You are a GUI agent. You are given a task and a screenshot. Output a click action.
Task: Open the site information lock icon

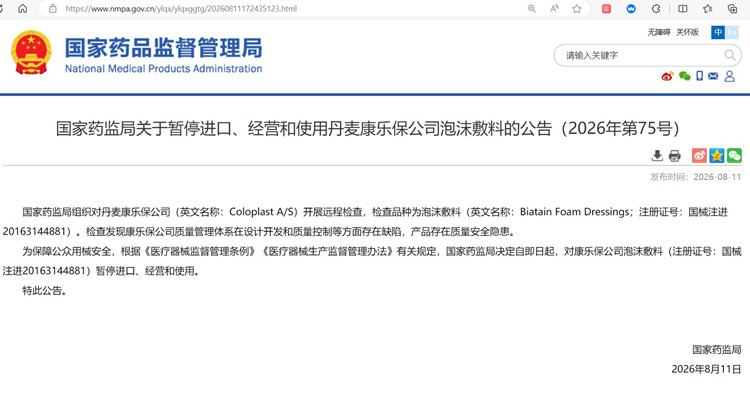[x=53, y=9]
